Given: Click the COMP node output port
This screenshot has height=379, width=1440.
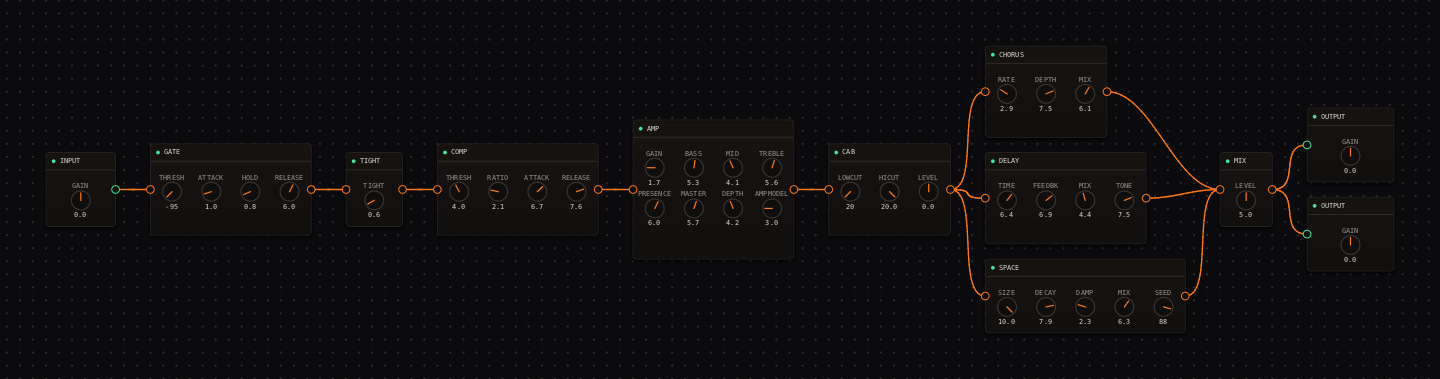Looking at the screenshot, I should coord(598,189).
